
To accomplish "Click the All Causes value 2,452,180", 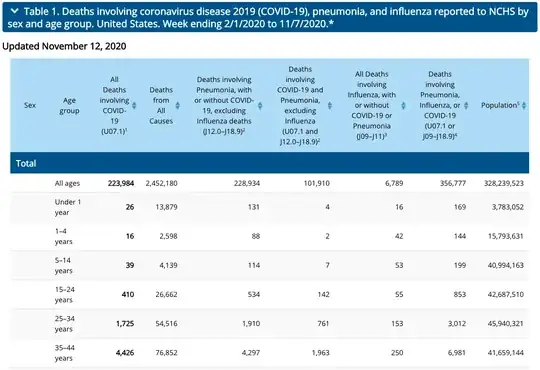I will click(x=161, y=183).
